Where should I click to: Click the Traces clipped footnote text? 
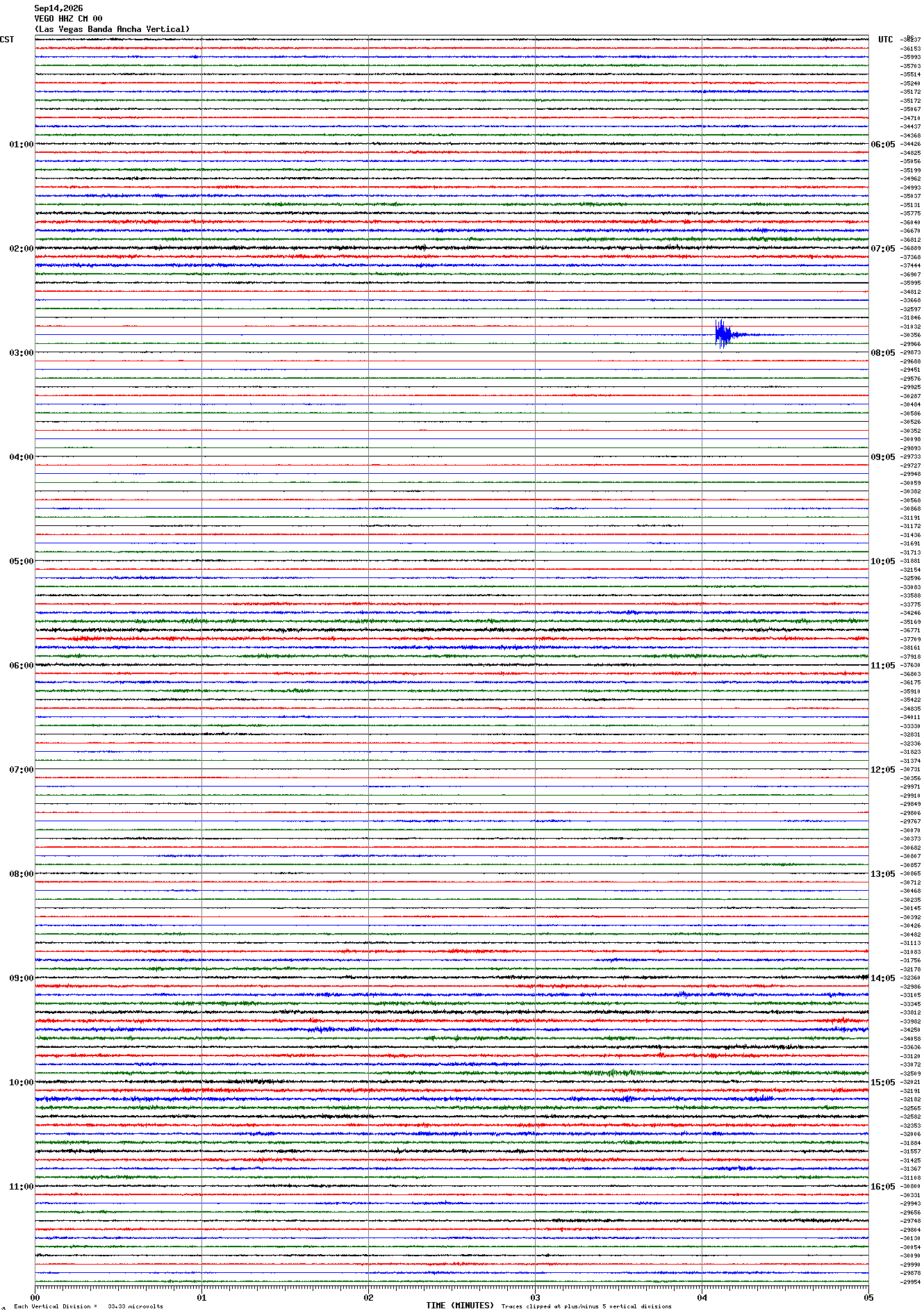586,1306
